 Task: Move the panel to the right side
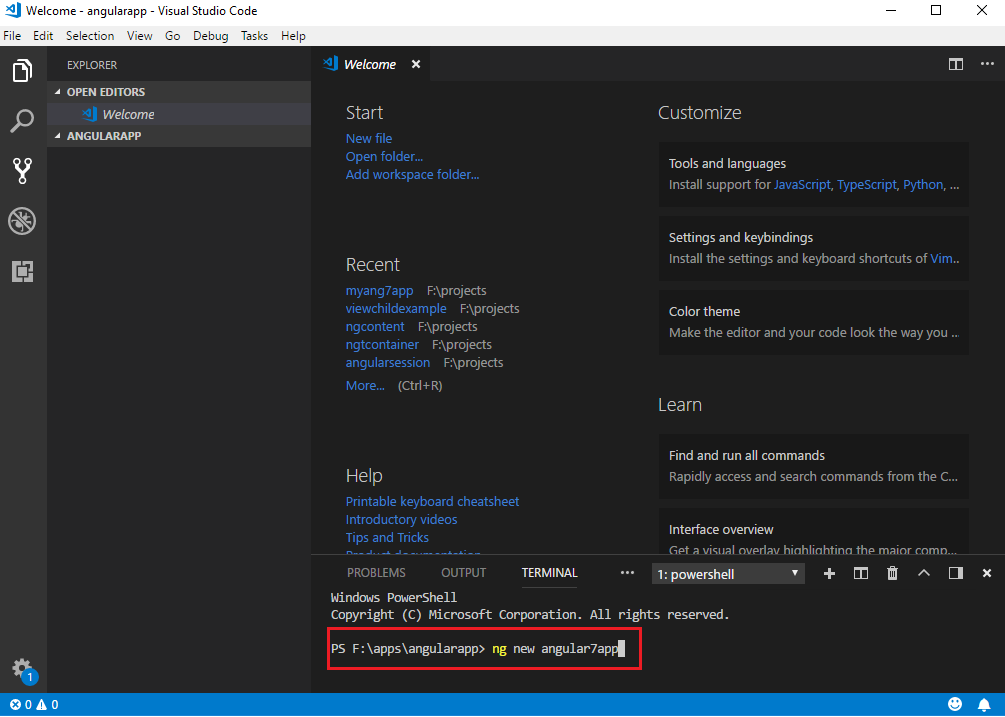pos(956,573)
